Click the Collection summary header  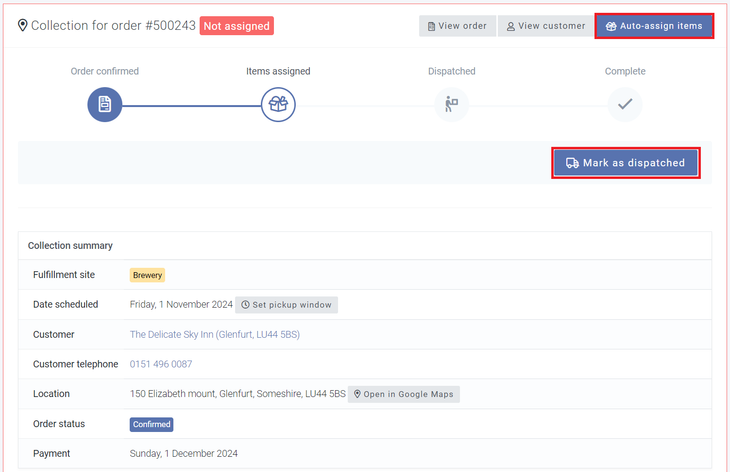pyautogui.click(x=70, y=245)
